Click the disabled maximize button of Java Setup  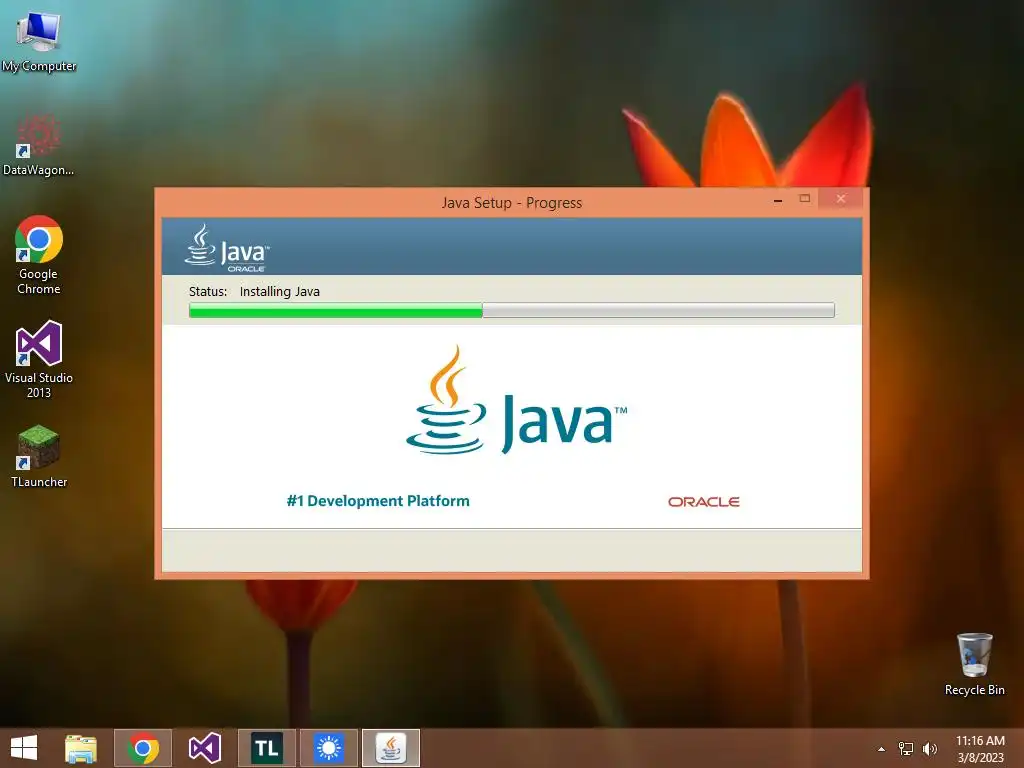click(805, 199)
